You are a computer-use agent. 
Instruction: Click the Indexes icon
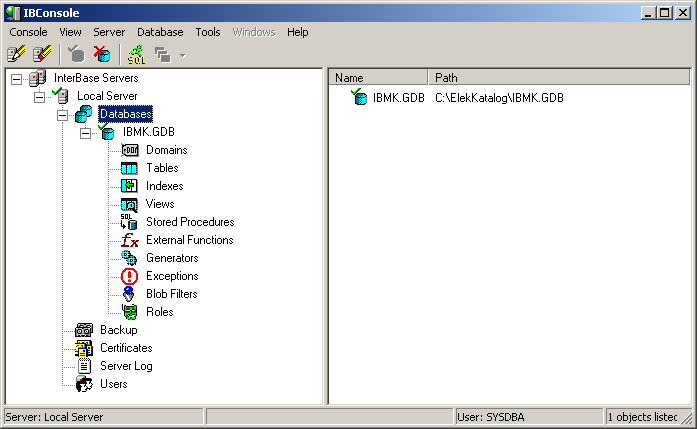129,186
